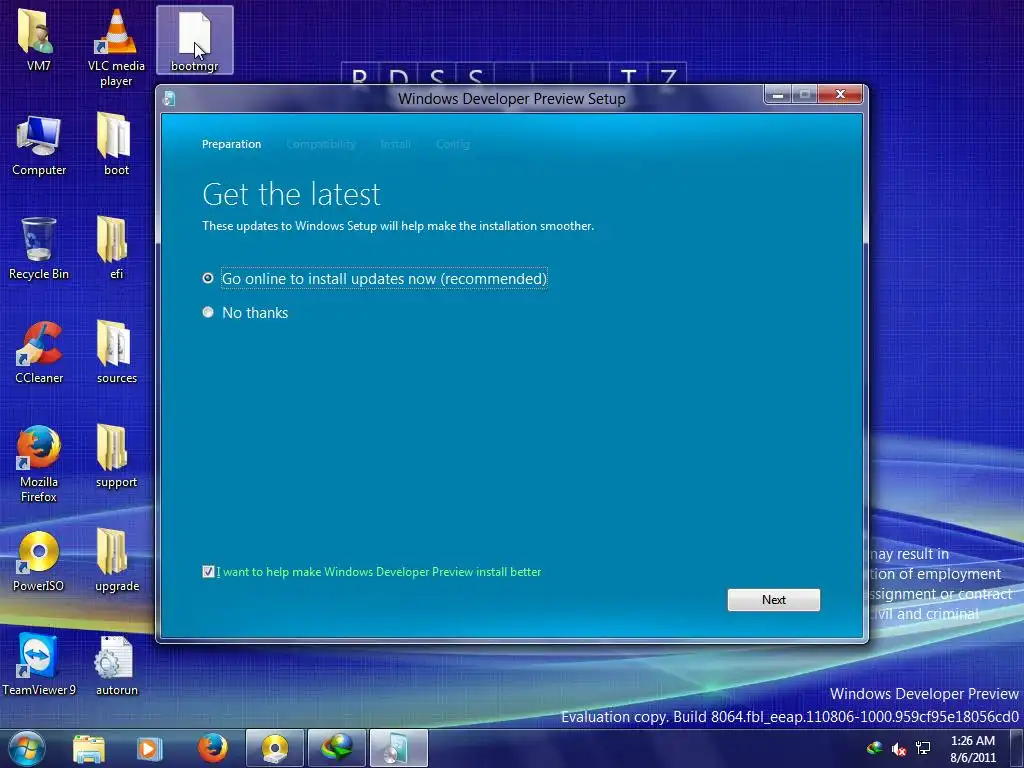The width and height of the screenshot is (1024, 768).
Task: Open the autorun file icon
Action: pyautogui.click(x=116, y=665)
